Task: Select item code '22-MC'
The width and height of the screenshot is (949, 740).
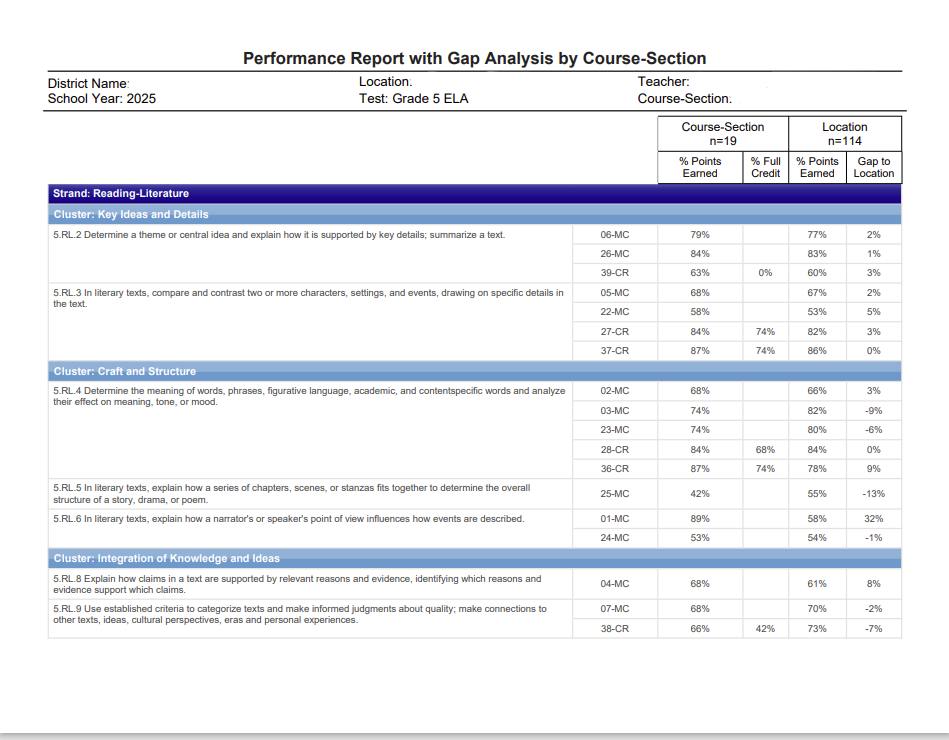Action: coord(614,312)
